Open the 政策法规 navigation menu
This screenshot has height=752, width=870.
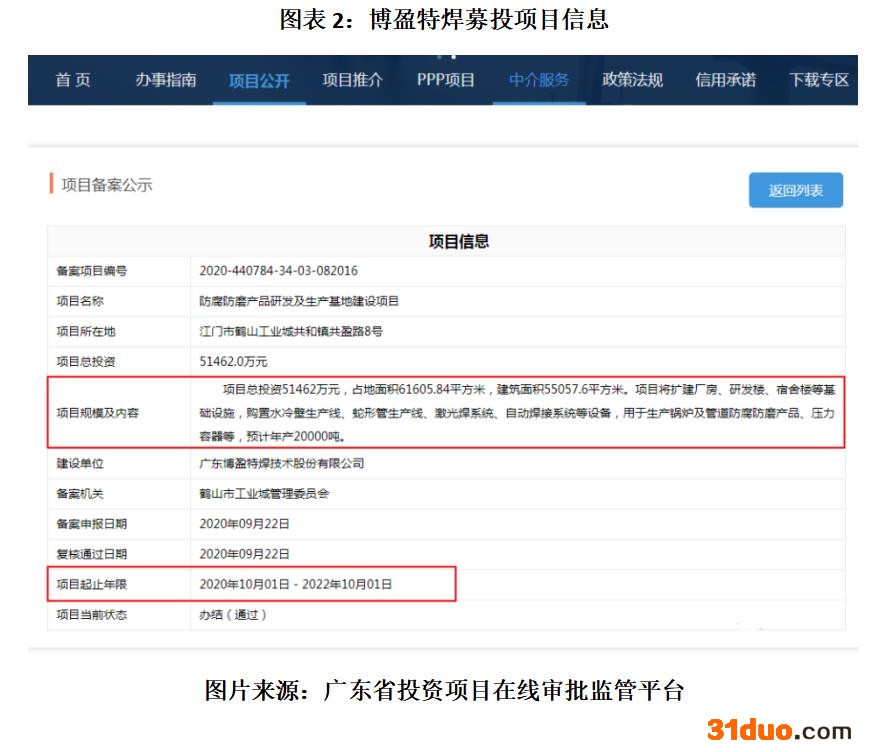pos(632,80)
